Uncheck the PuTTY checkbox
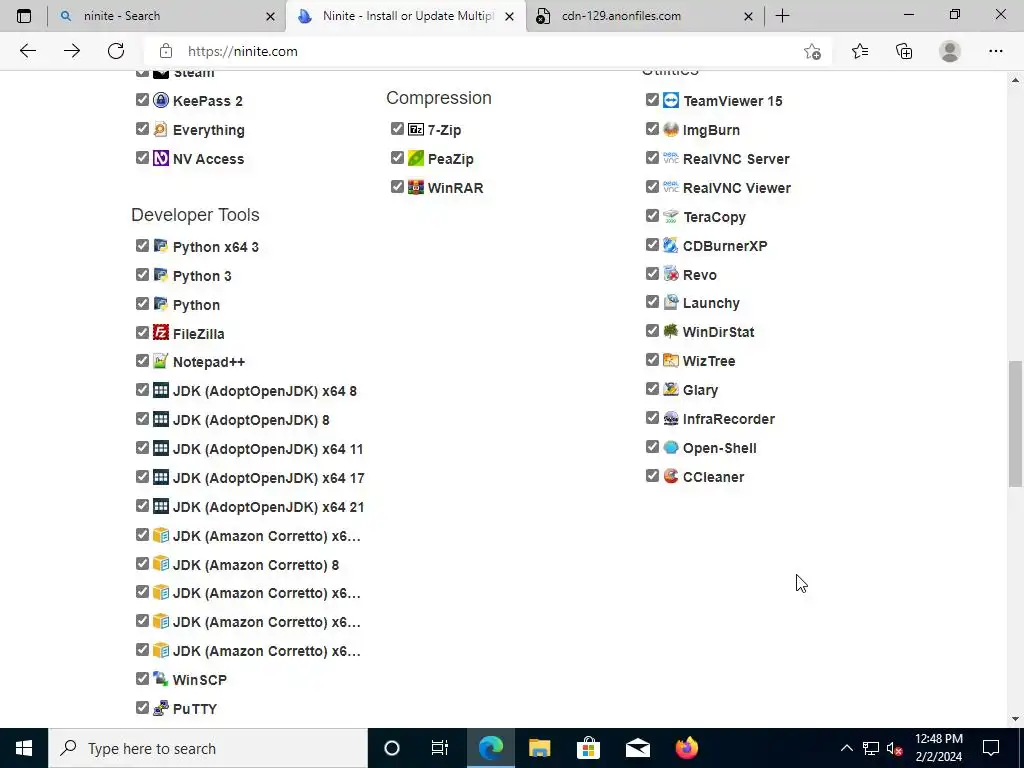The width and height of the screenshot is (1024, 768). (142, 707)
